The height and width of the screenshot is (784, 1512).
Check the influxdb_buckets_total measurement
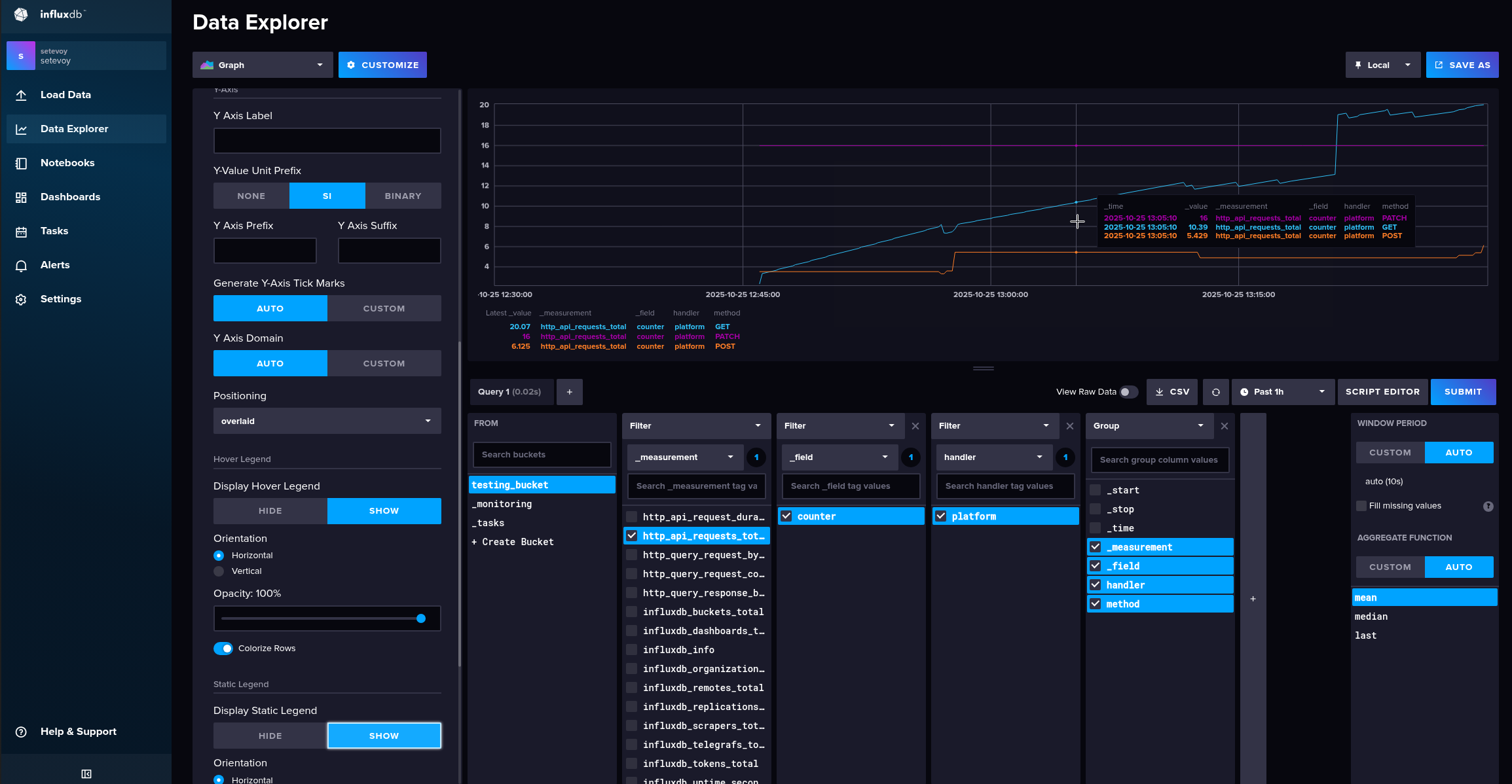click(x=632, y=612)
